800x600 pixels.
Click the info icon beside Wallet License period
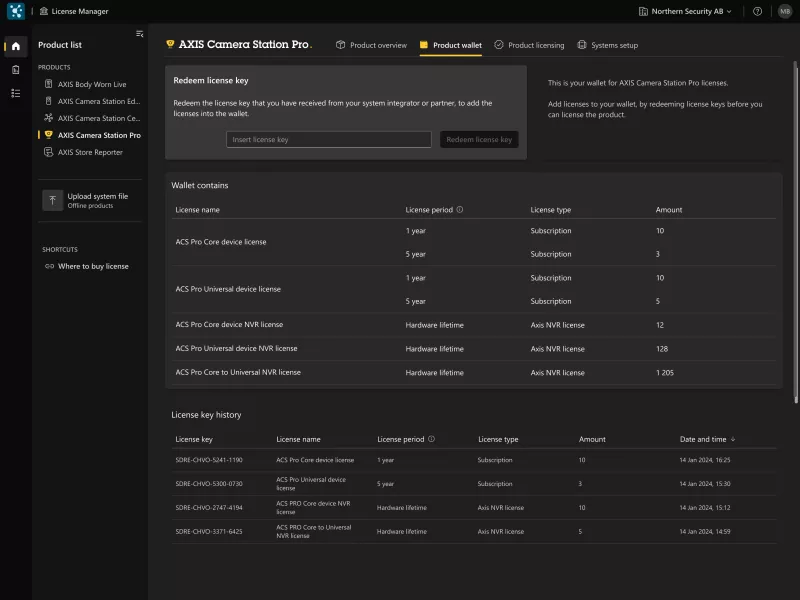pos(460,210)
